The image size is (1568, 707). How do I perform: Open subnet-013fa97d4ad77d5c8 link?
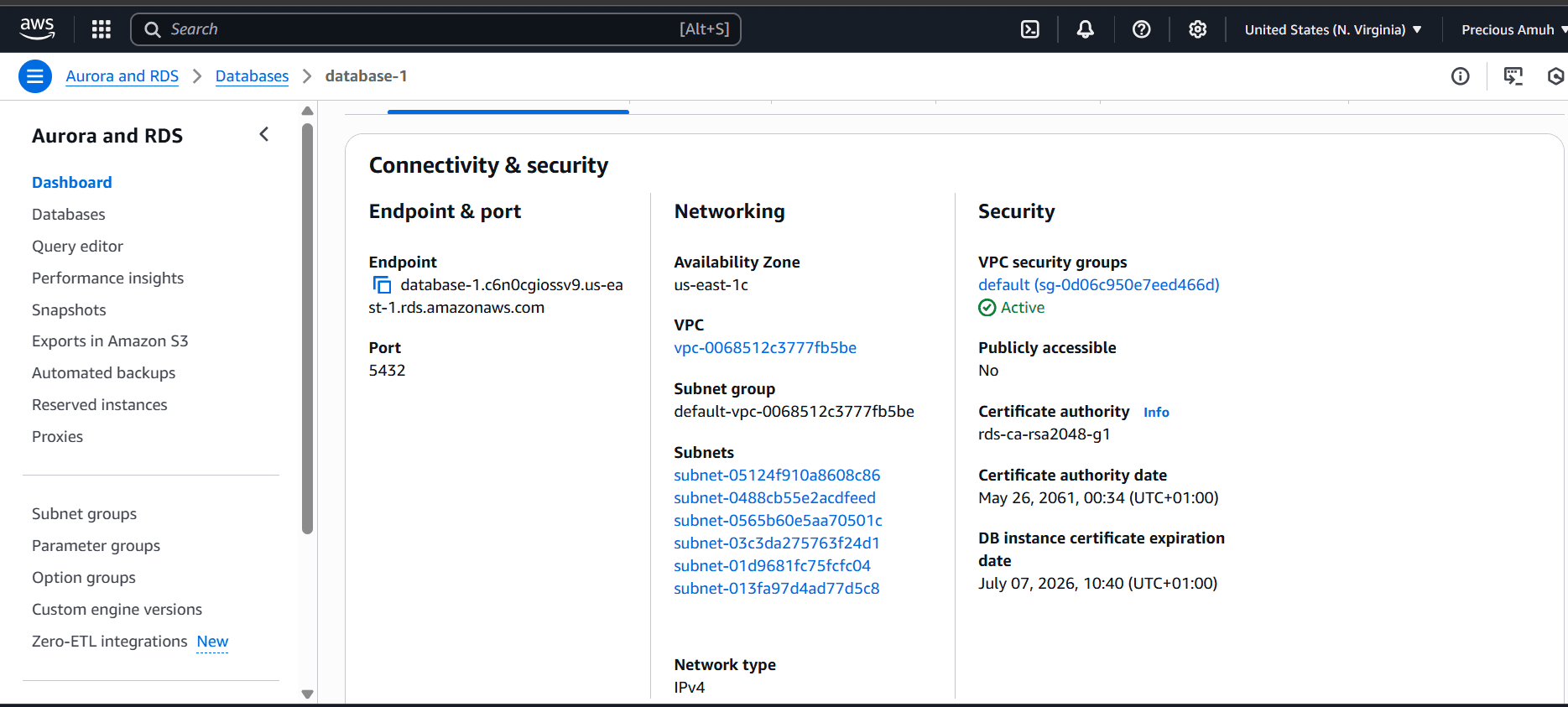click(x=777, y=589)
